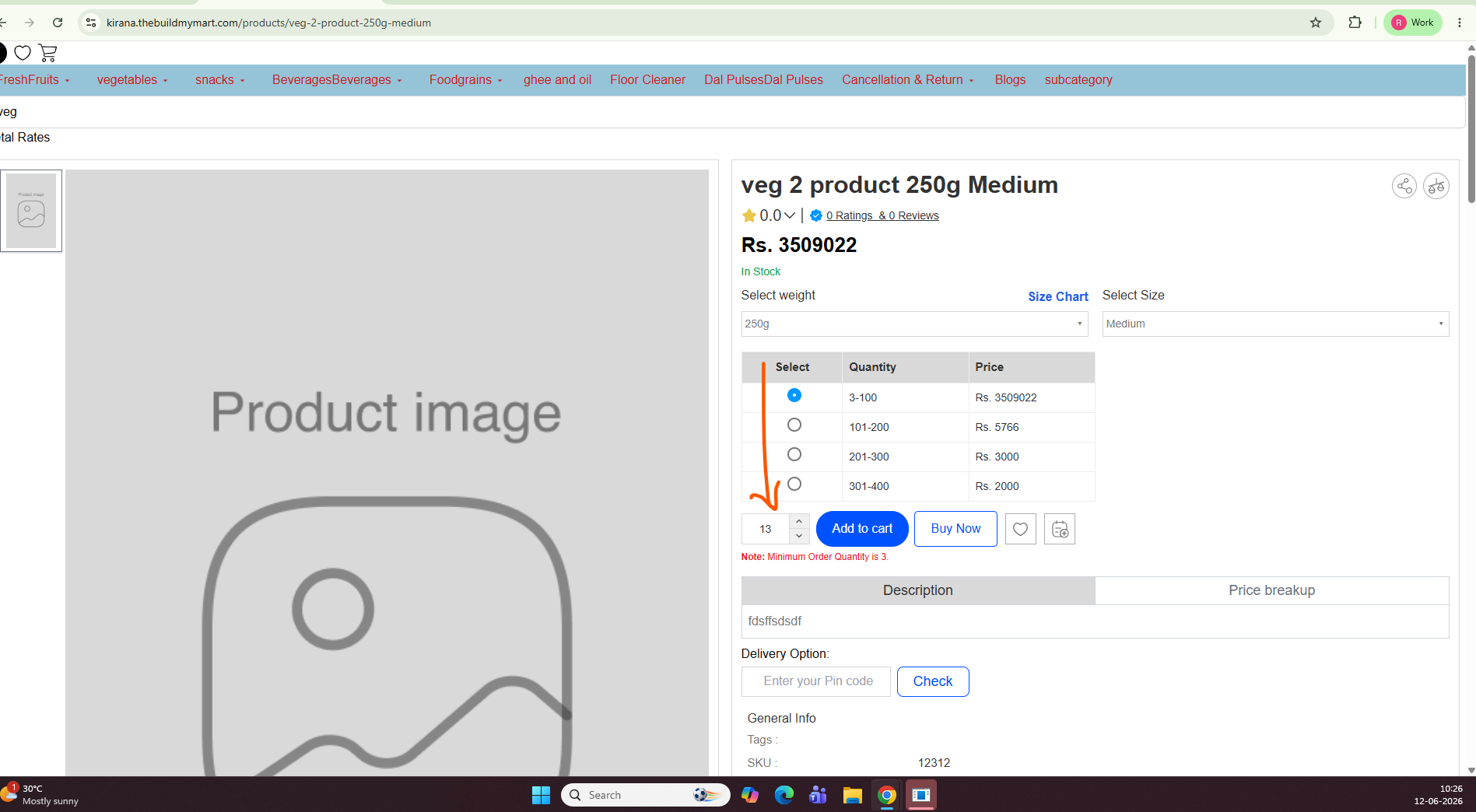Viewport: 1476px width, 812px height.
Task: Open Chrome extensions puzzle icon
Action: pyautogui.click(x=1355, y=23)
